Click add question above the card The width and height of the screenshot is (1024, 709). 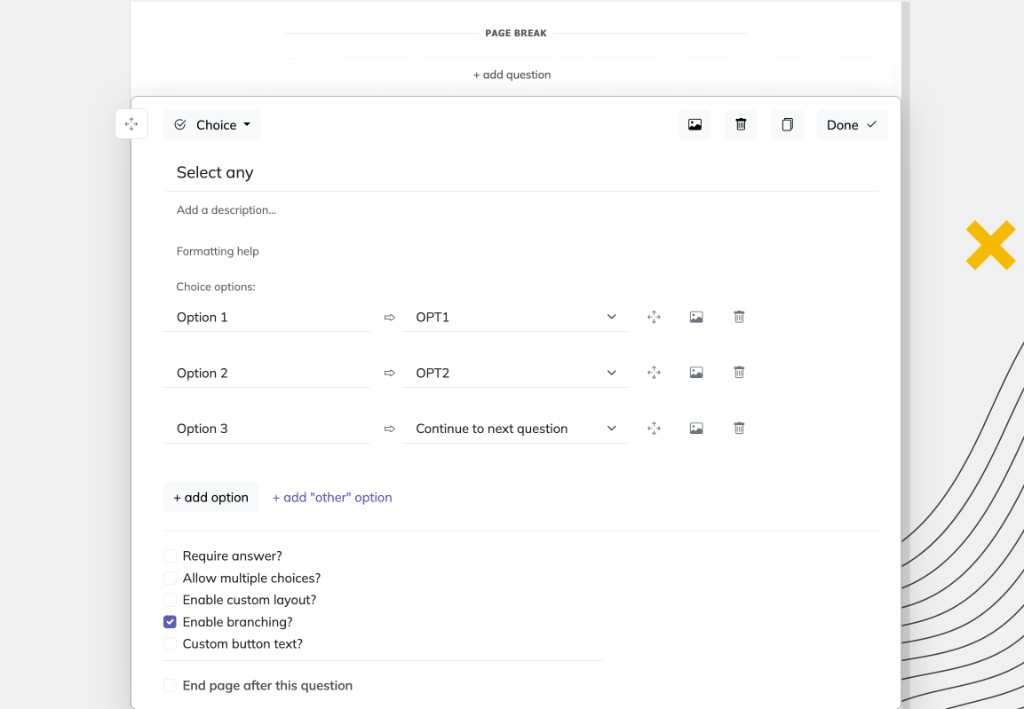(512, 74)
